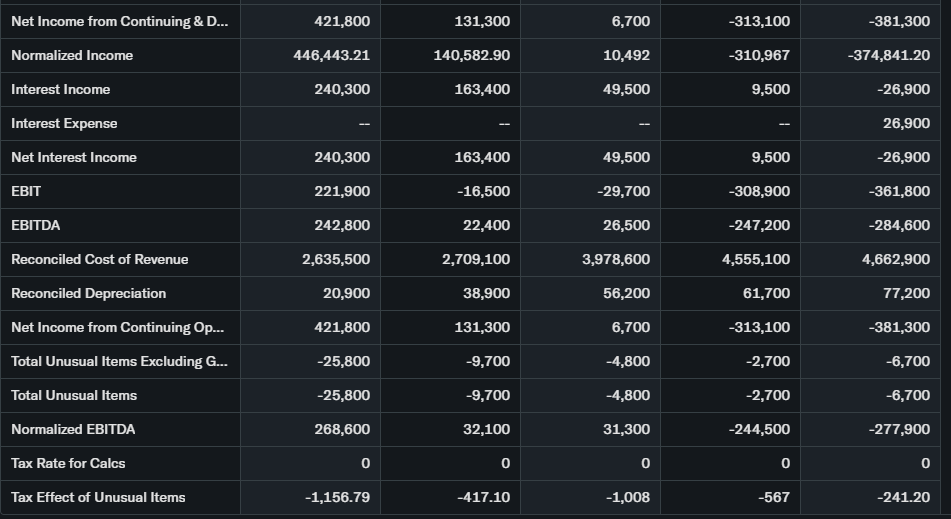This screenshot has width=951, height=519.
Task: Click the Normalized Income value 446,443.21
Action: 331,55
